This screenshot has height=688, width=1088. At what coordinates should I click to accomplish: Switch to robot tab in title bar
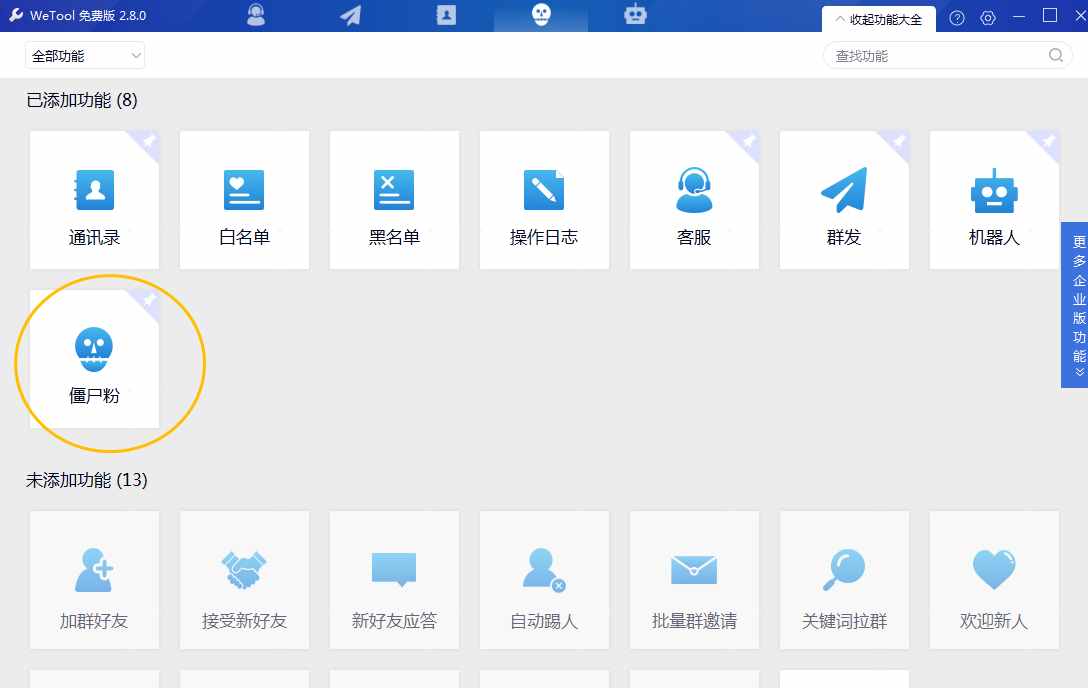pyautogui.click(x=635, y=15)
